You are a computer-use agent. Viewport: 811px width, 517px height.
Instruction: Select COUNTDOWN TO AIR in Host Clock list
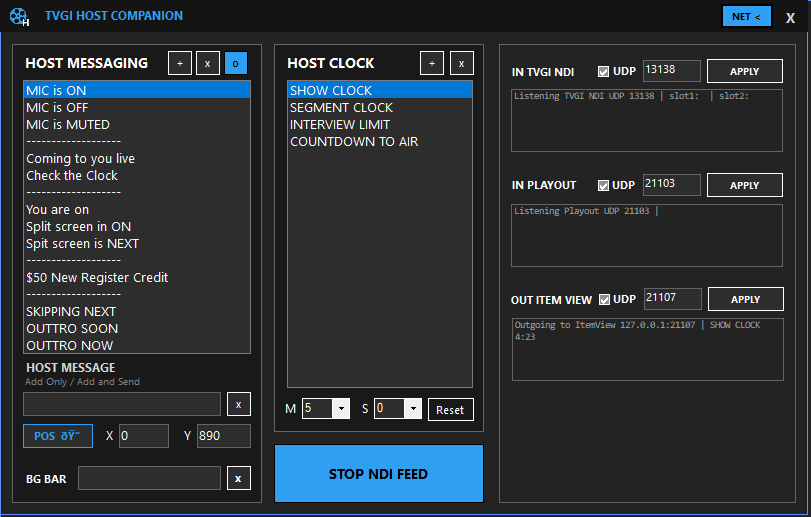[380, 142]
